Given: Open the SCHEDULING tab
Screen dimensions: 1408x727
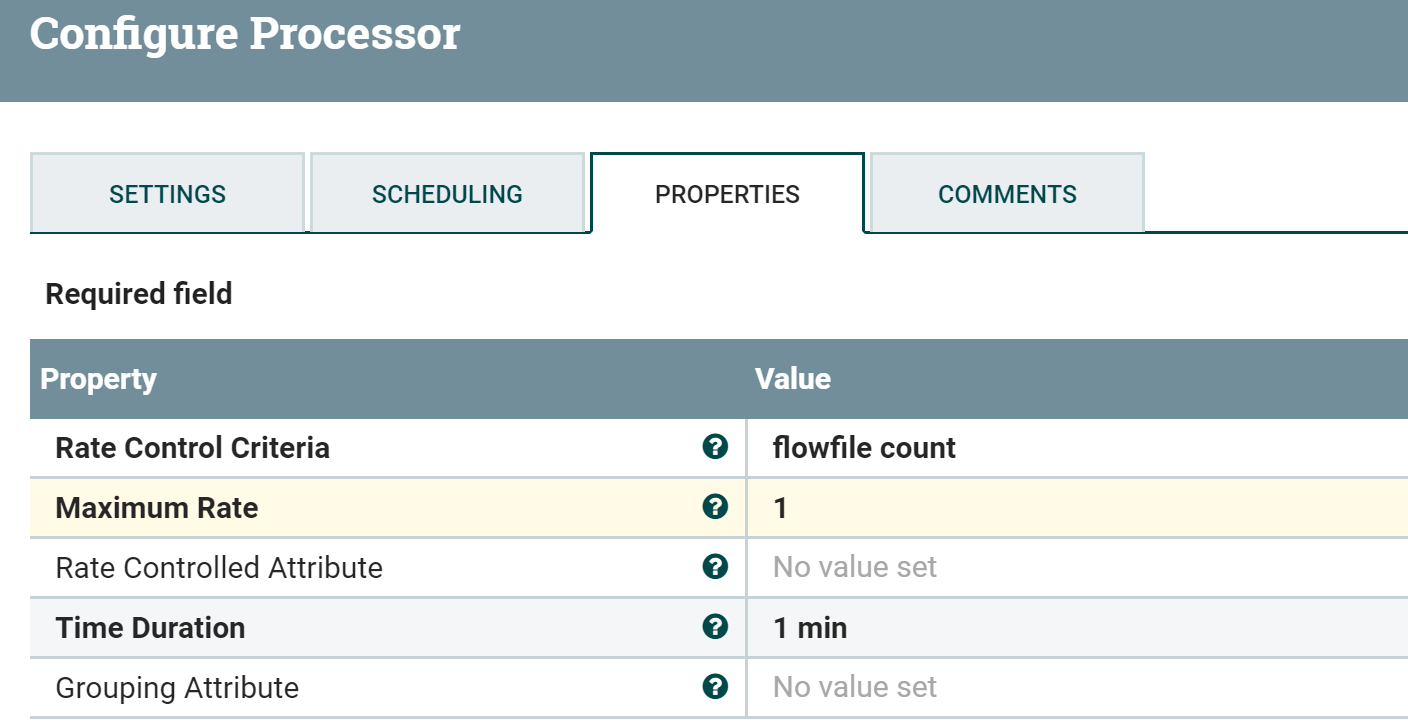Looking at the screenshot, I should pos(447,193).
